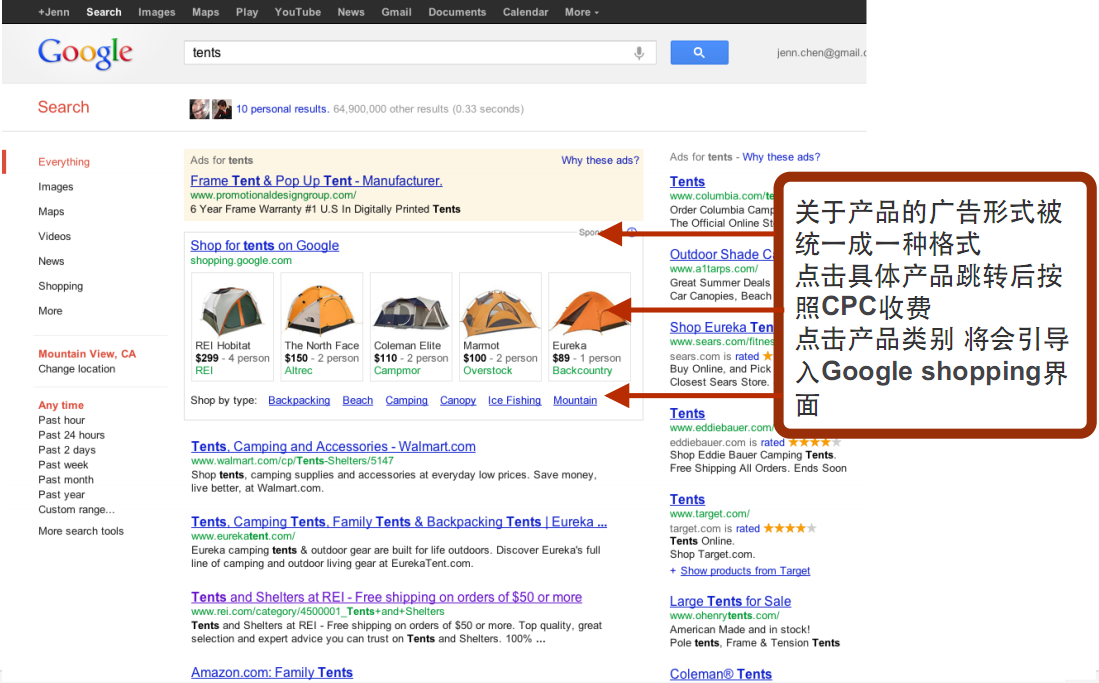Viewport: 1099px width, 683px height.
Task: Open 'Why these ads?' link
Action: 599,160
